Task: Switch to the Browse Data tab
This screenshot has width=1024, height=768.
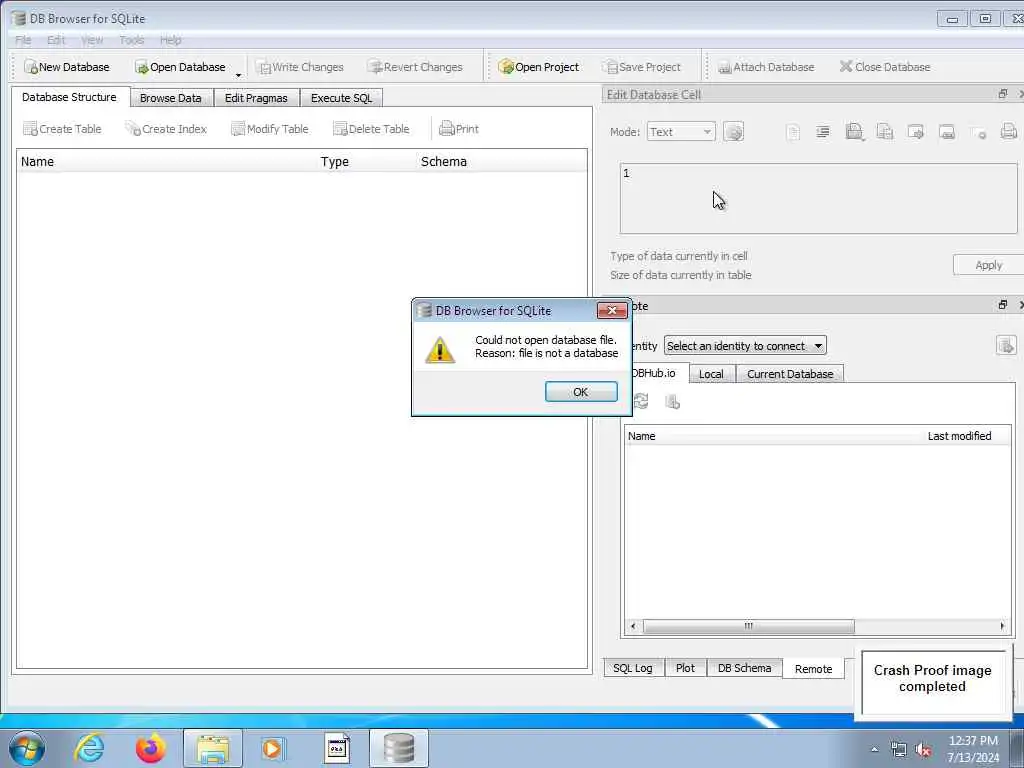Action: pos(170,98)
